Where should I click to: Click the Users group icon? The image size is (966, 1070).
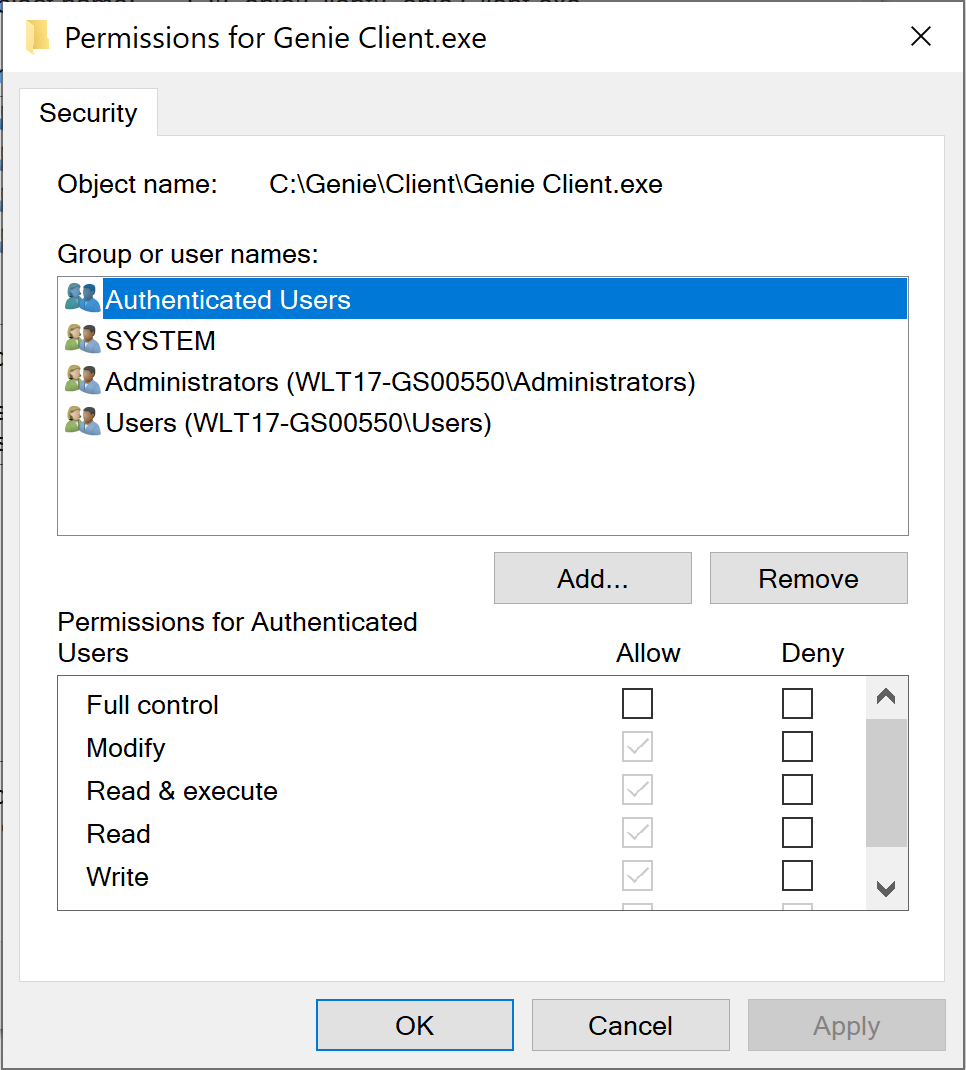click(83, 421)
